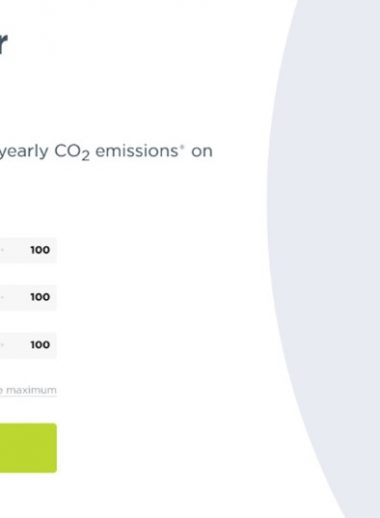Viewport: 380px width, 518px height.
Task: Click the faint dot in second 100 field
Action: tap(2, 297)
